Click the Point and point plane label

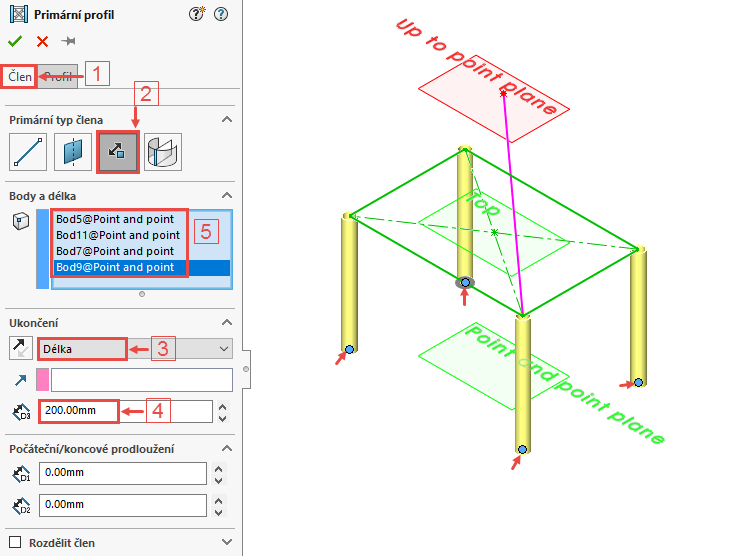[x=564, y=384]
